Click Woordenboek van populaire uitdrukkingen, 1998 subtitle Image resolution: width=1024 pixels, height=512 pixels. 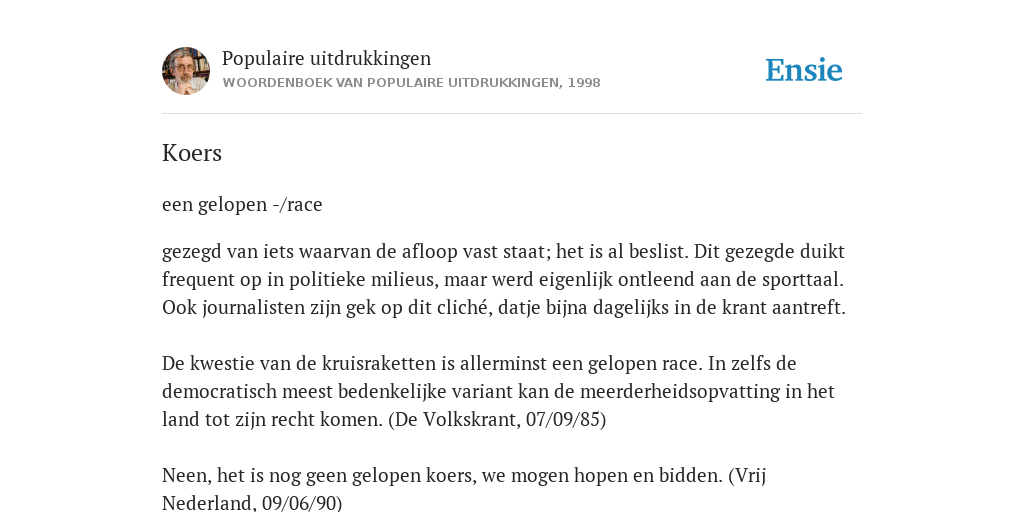pos(411,83)
